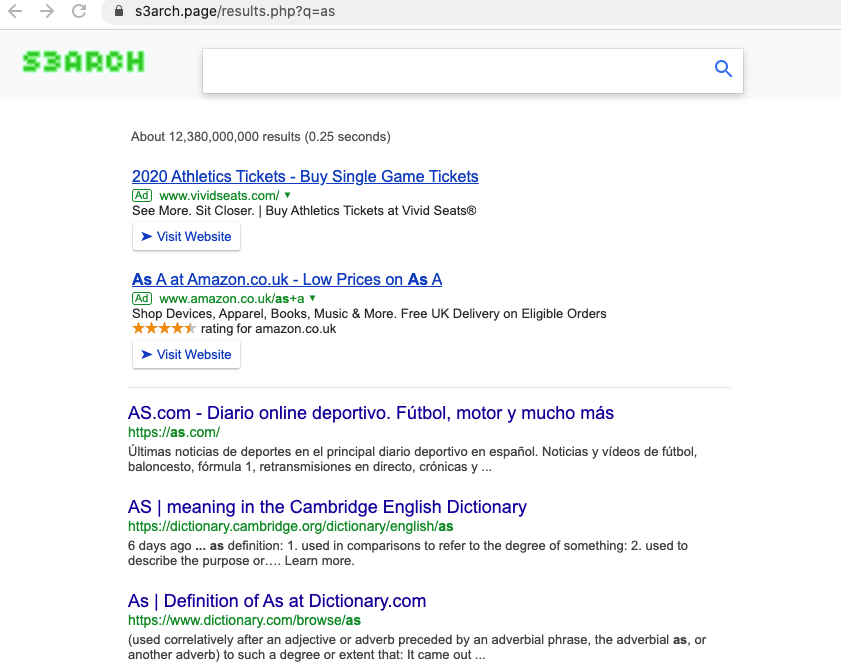This screenshot has height=672, width=841.
Task: Click the S3ARCH pixel logo
Action: 83,62
